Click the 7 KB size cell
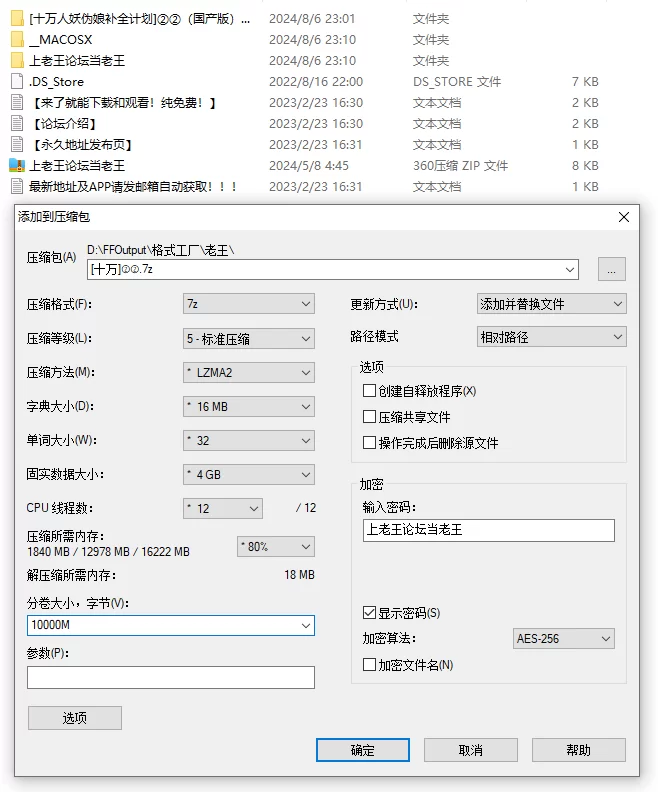The width and height of the screenshot is (658, 792). pos(585,82)
